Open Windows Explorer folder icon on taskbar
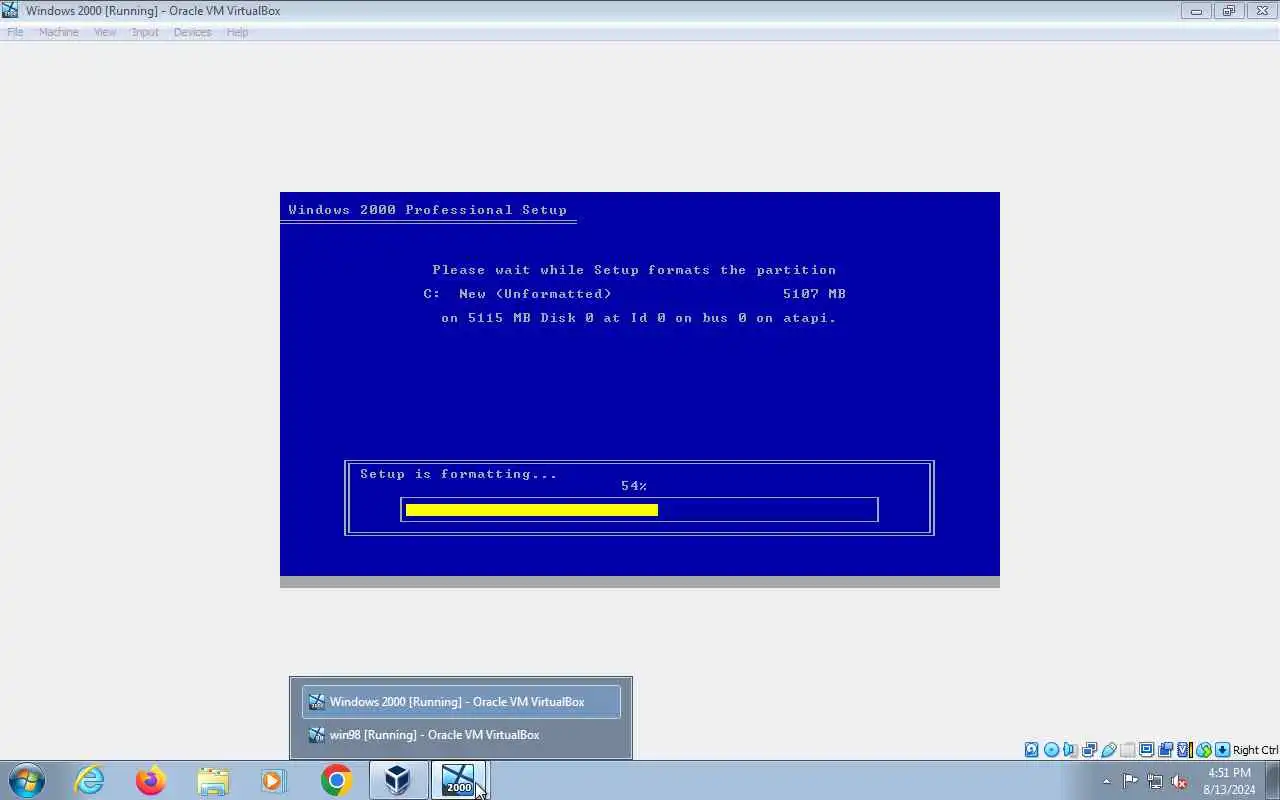The width and height of the screenshot is (1280, 800). click(213, 780)
